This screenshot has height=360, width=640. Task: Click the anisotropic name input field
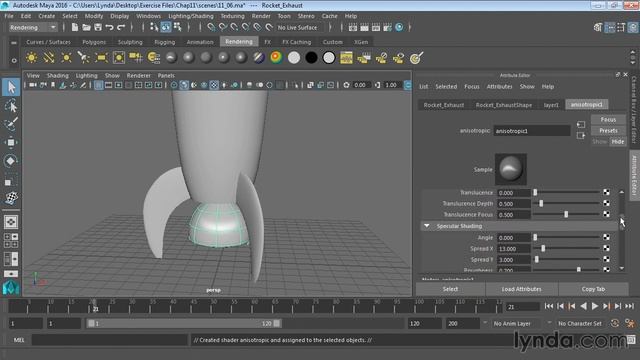coord(531,131)
